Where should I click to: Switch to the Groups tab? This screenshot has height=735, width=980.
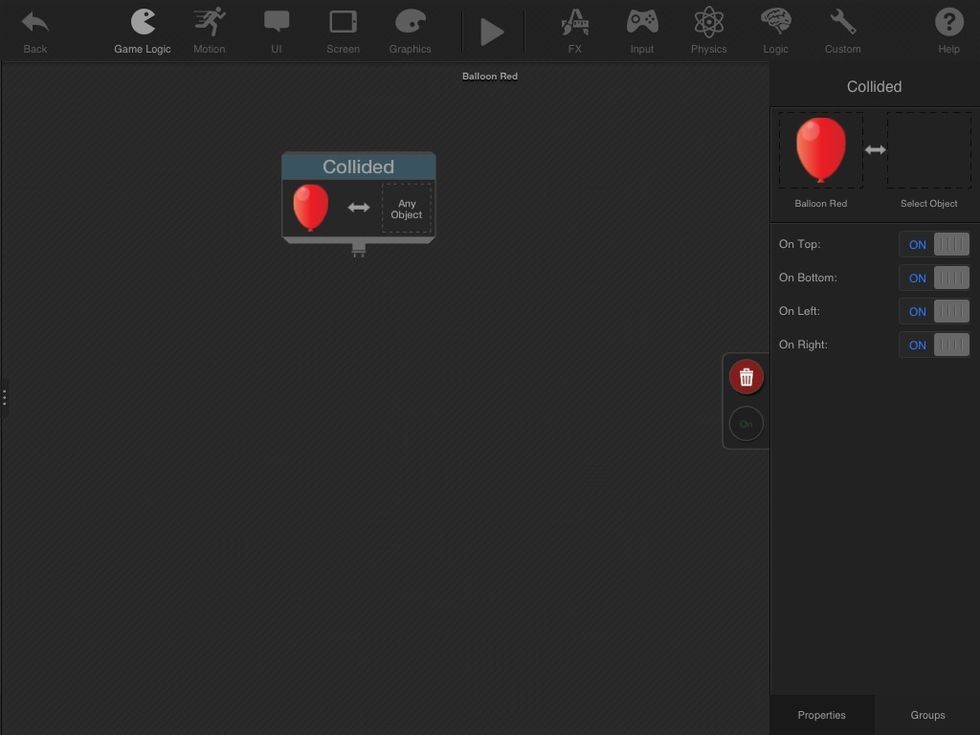click(x=927, y=714)
